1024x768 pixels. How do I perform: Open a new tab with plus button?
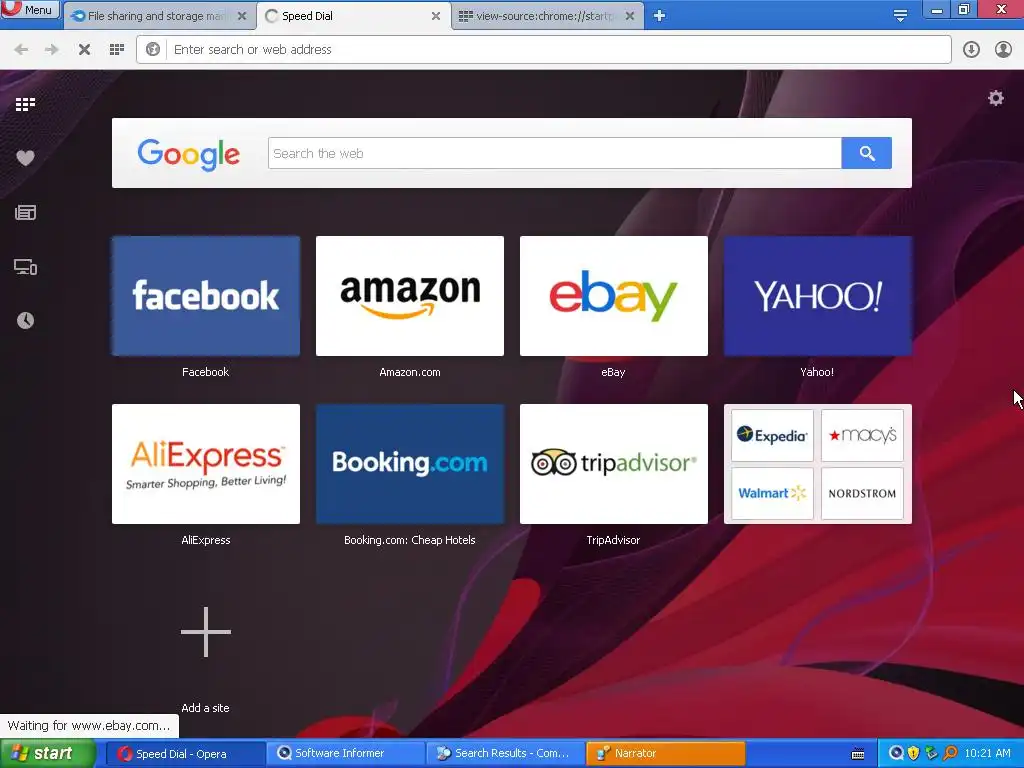click(660, 16)
